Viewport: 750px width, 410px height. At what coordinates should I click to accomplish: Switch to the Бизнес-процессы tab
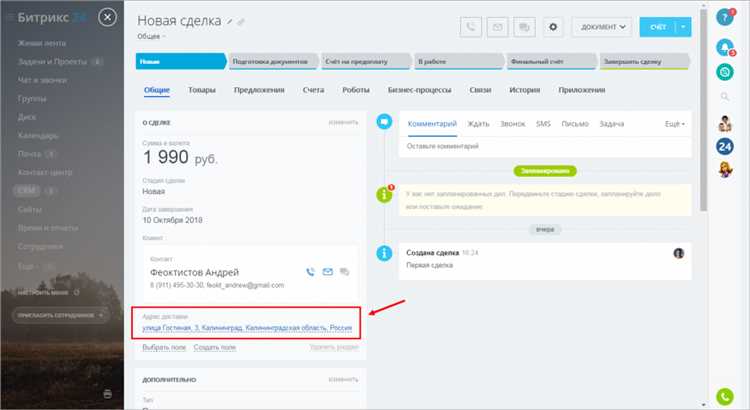(x=419, y=90)
